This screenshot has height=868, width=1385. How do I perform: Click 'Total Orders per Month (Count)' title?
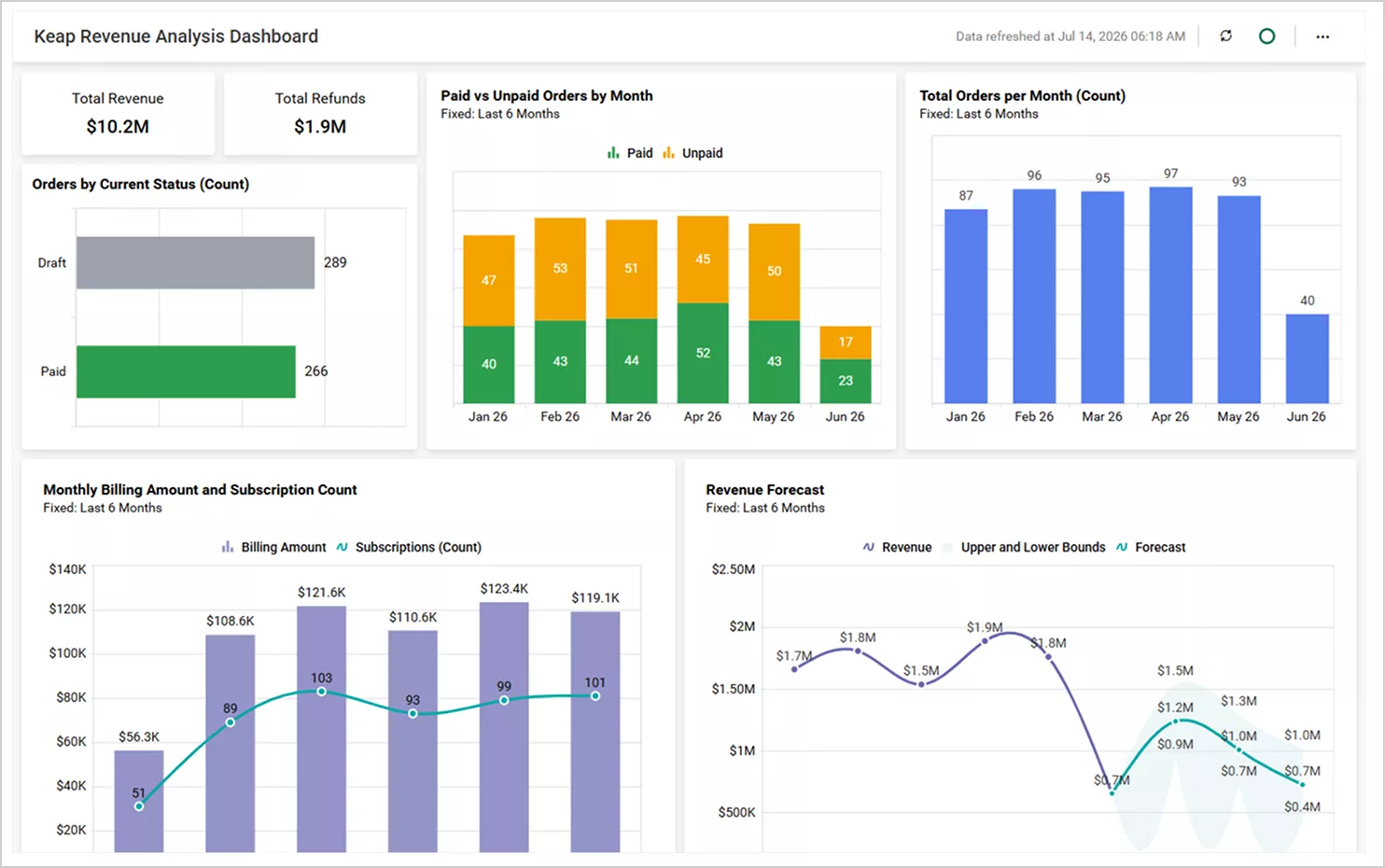(x=1022, y=95)
